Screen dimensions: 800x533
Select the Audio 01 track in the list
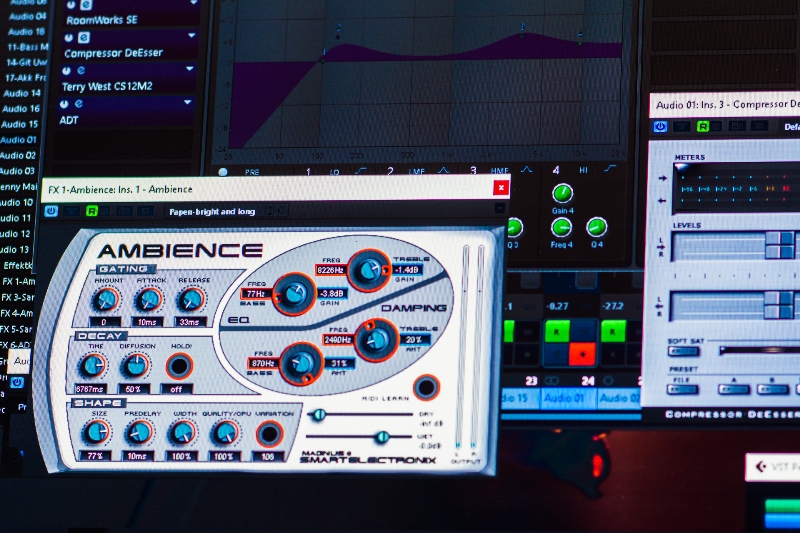point(19,140)
